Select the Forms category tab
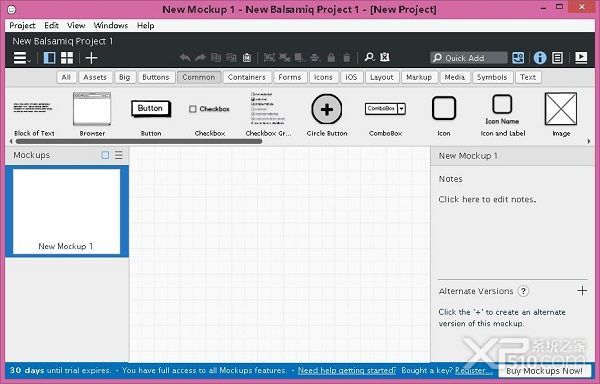The height and width of the screenshot is (384, 600). [290, 77]
